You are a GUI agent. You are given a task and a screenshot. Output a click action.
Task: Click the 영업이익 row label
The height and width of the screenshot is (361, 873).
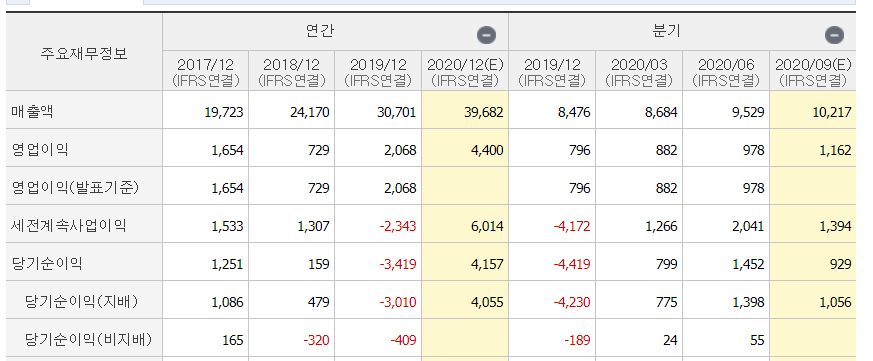coord(40,150)
